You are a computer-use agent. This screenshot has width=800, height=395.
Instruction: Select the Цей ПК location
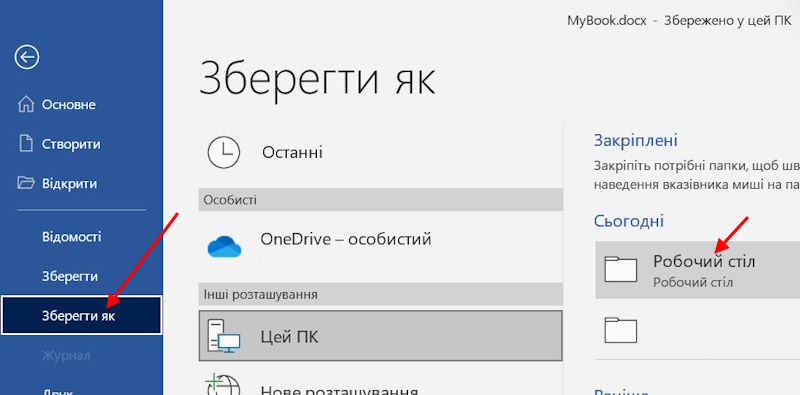(380, 335)
